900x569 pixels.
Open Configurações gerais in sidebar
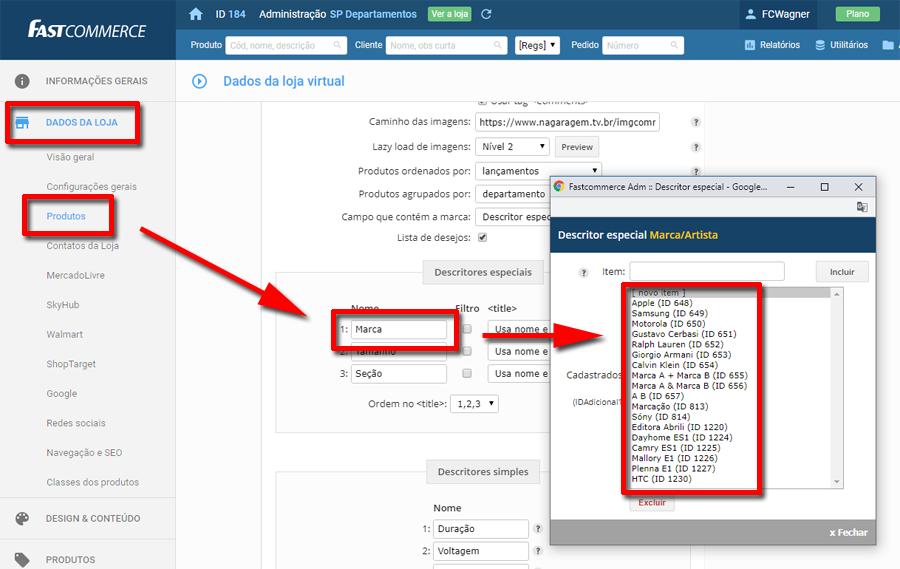(x=91, y=187)
